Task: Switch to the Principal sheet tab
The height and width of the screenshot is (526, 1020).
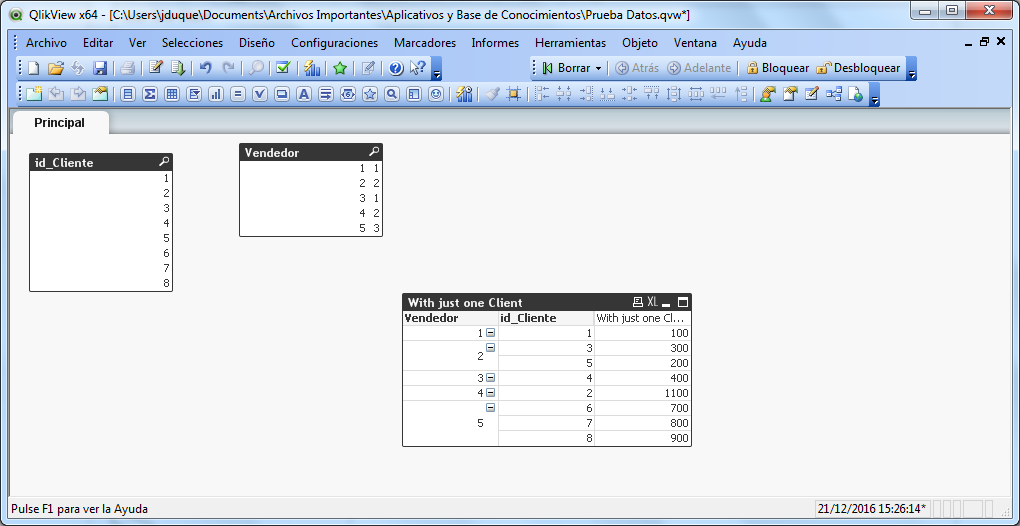Action: [x=59, y=122]
